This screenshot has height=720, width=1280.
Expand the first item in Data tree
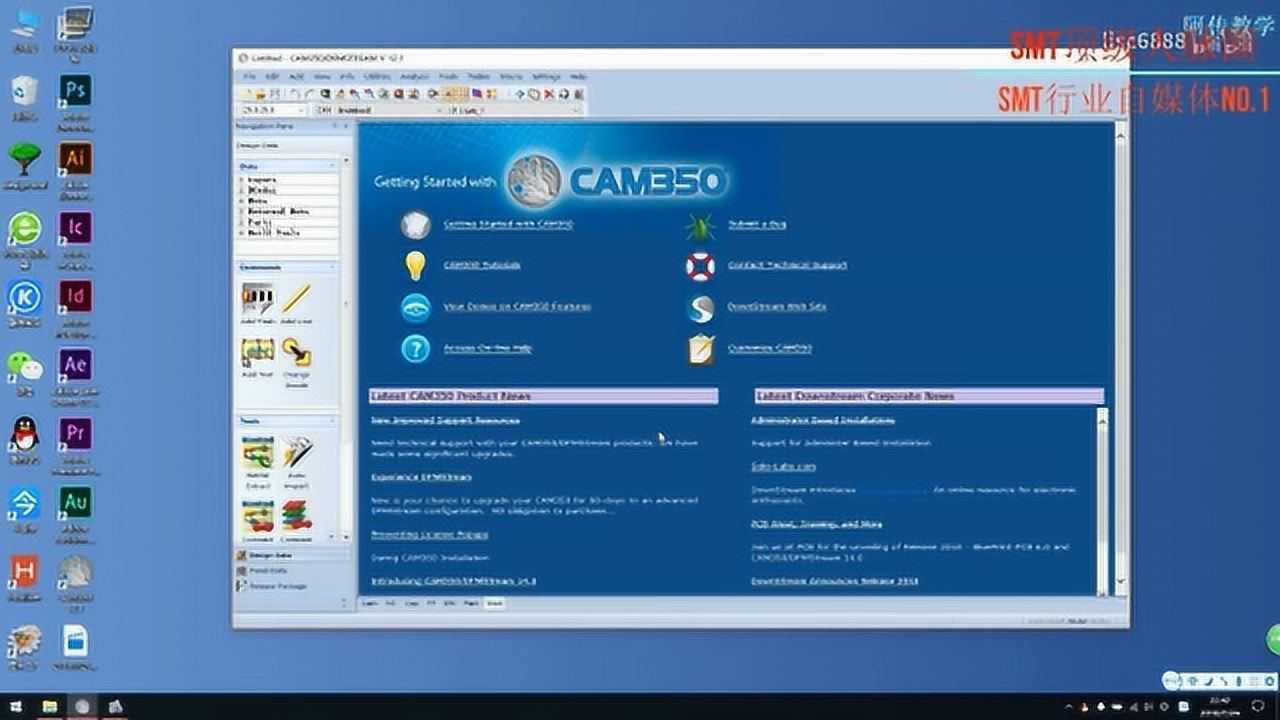(x=242, y=180)
